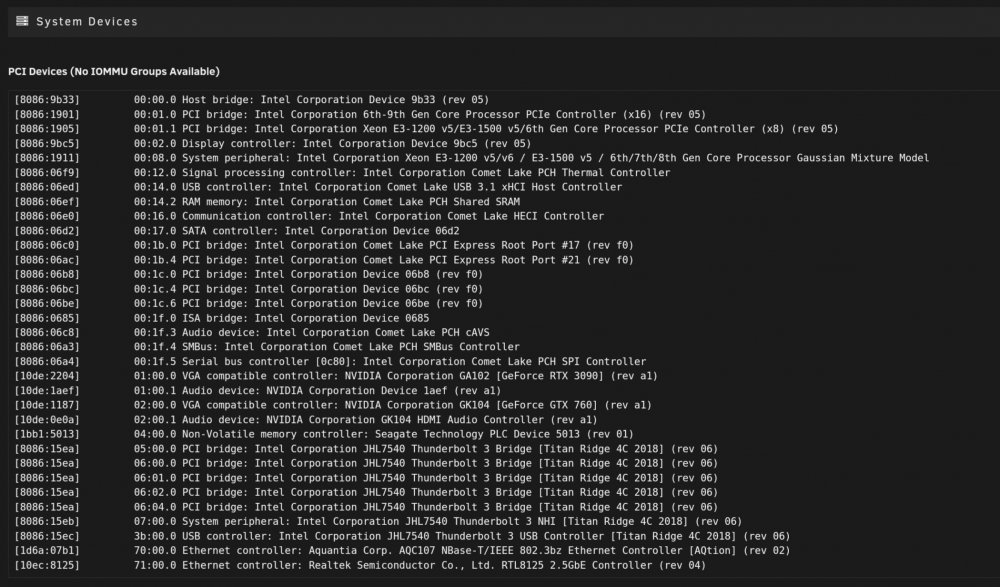The height and width of the screenshot is (587, 1000).
Task: Click the System Devices header title
Action: 87,22
